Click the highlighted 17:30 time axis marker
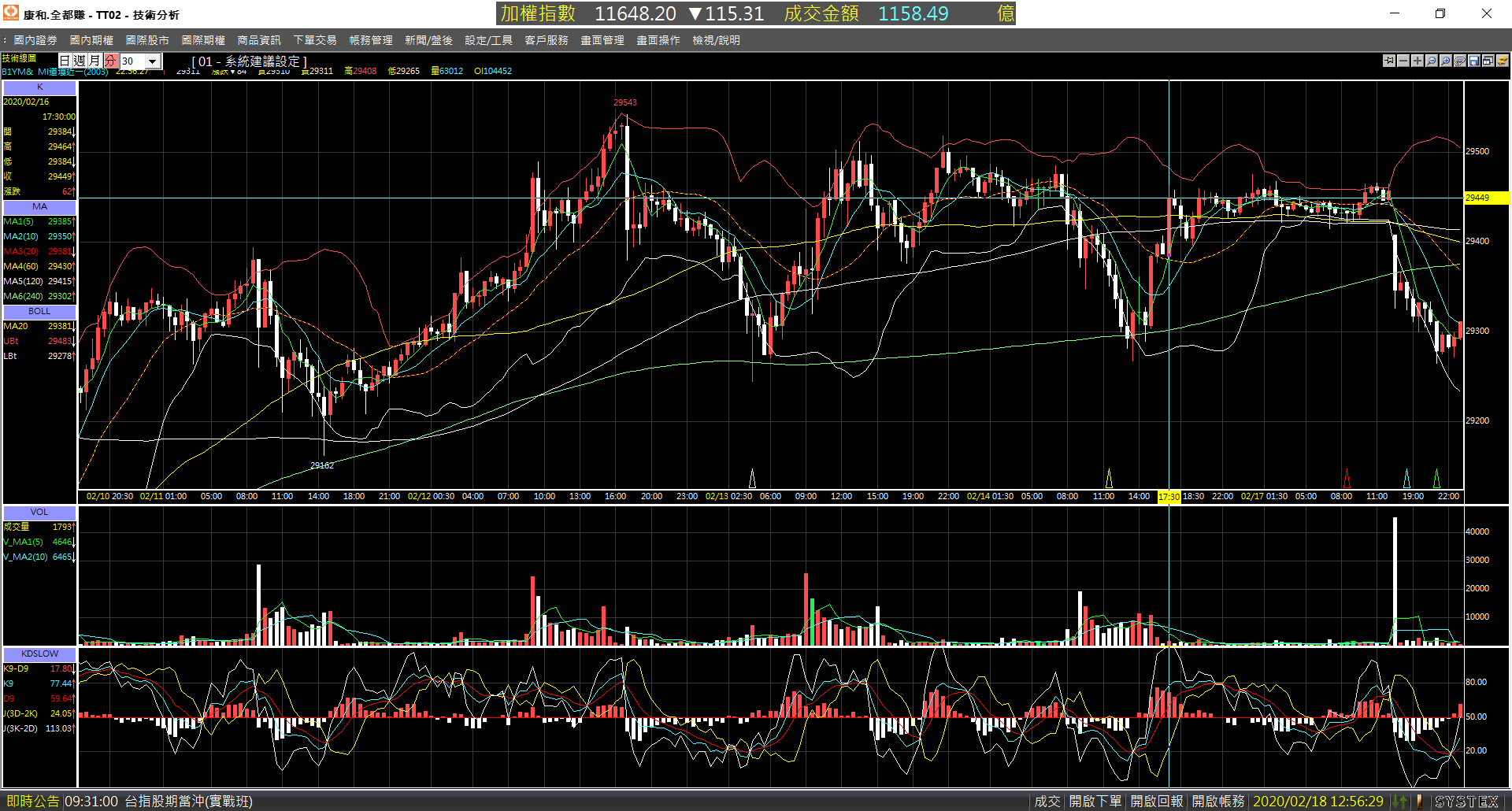1512x811 pixels. 1169,497
